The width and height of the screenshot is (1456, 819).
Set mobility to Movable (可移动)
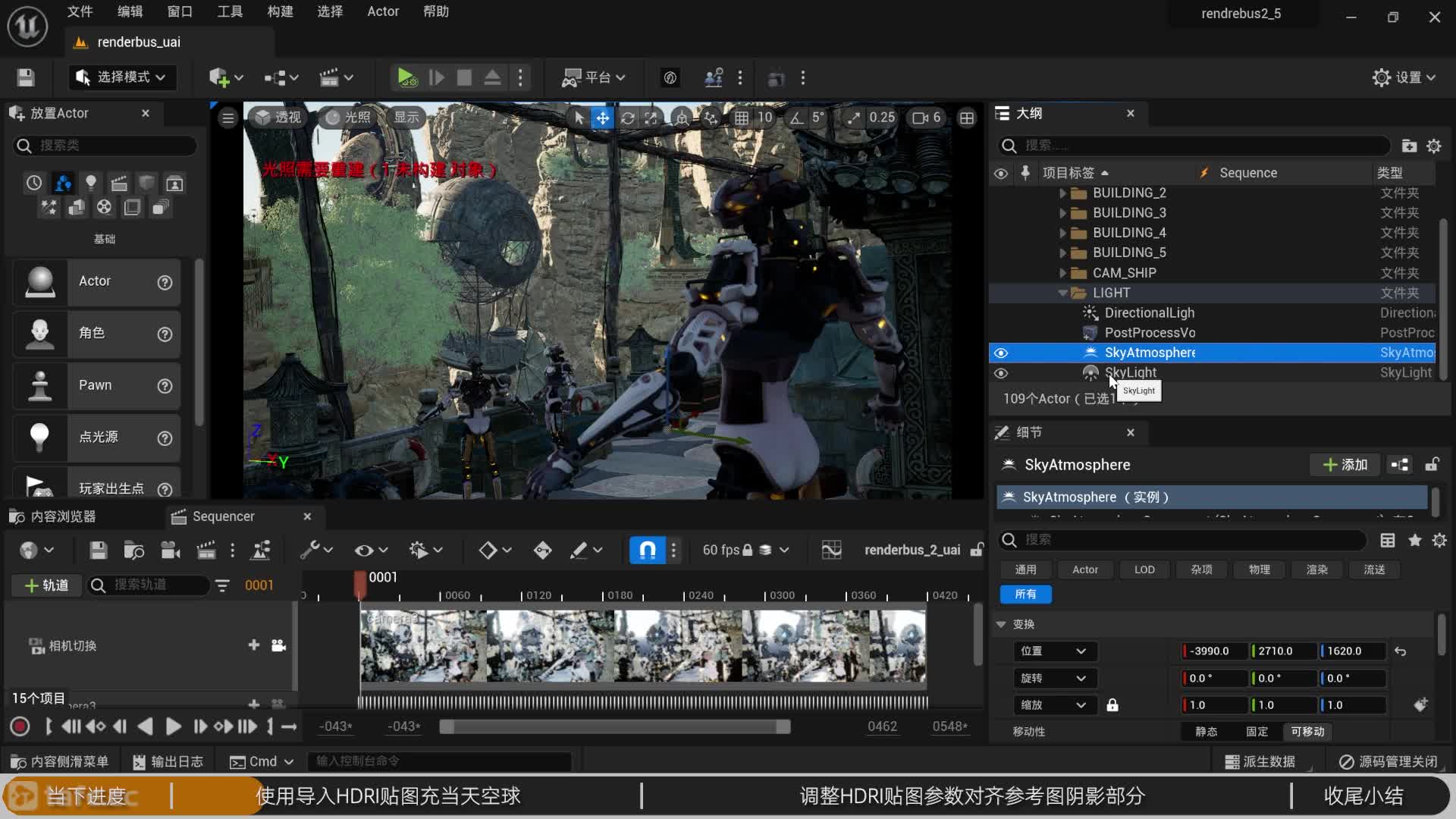[1307, 732]
